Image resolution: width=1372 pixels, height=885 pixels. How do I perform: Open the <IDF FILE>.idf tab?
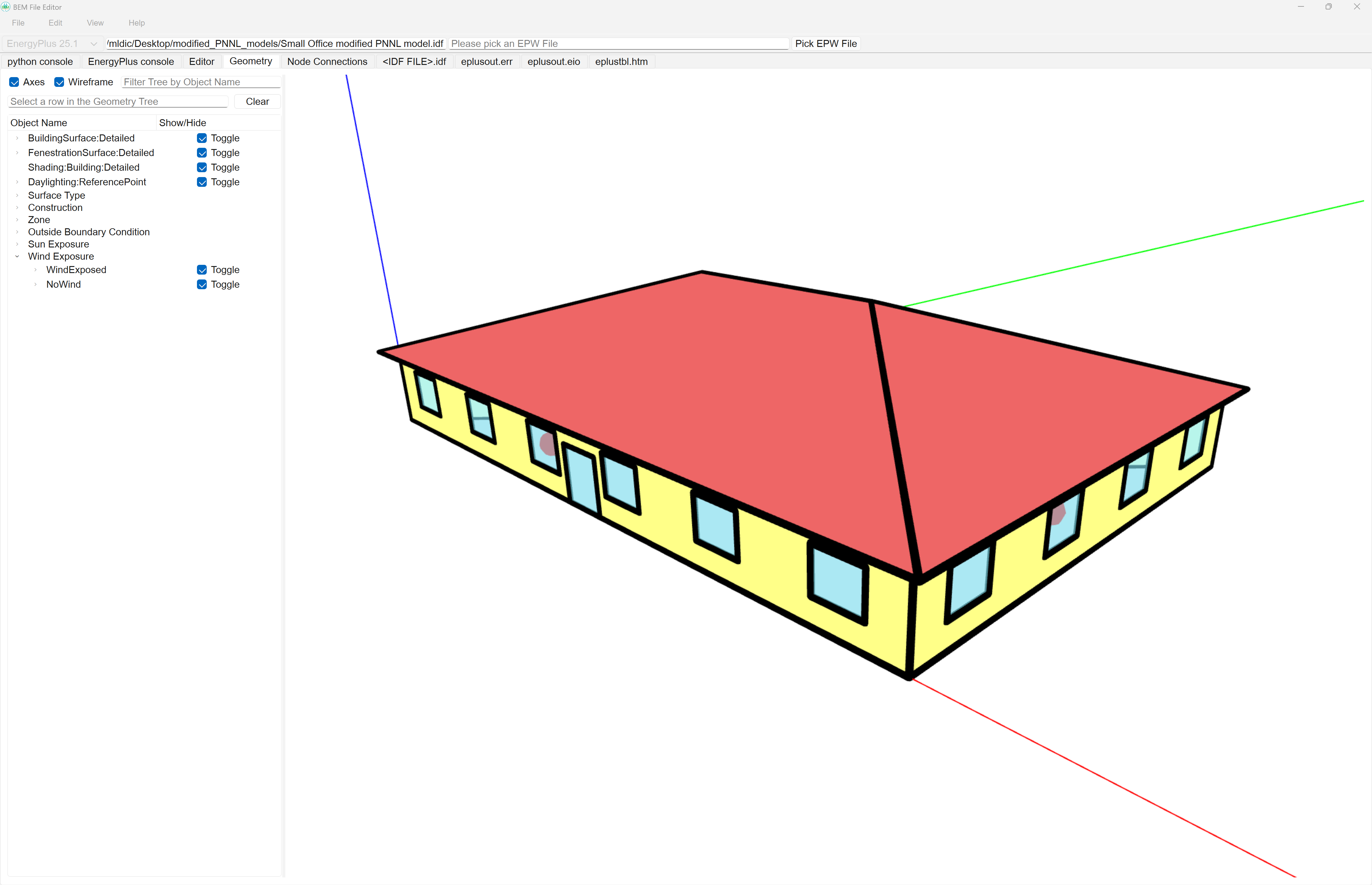click(x=414, y=62)
